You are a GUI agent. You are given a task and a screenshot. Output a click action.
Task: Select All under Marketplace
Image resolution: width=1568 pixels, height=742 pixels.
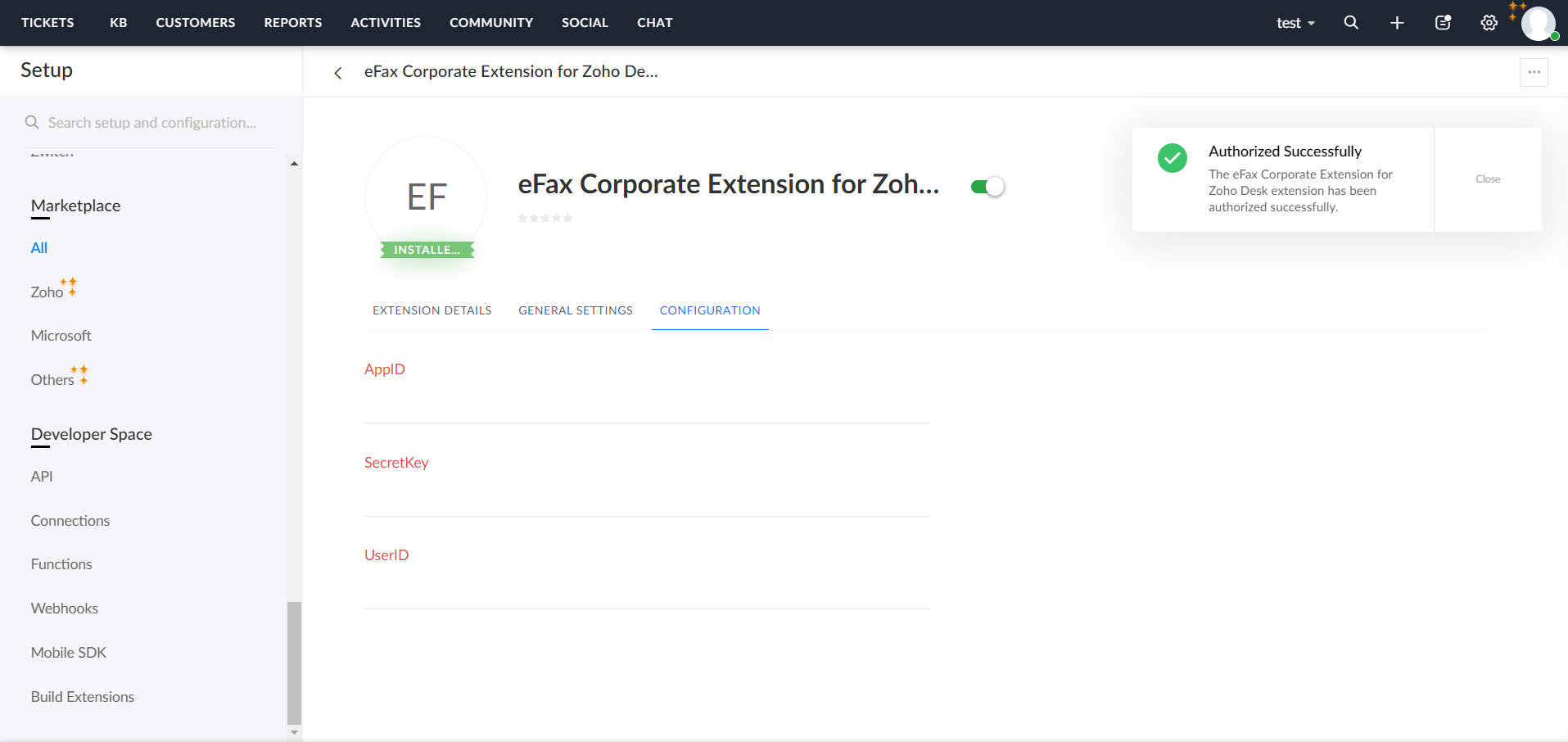click(x=39, y=248)
